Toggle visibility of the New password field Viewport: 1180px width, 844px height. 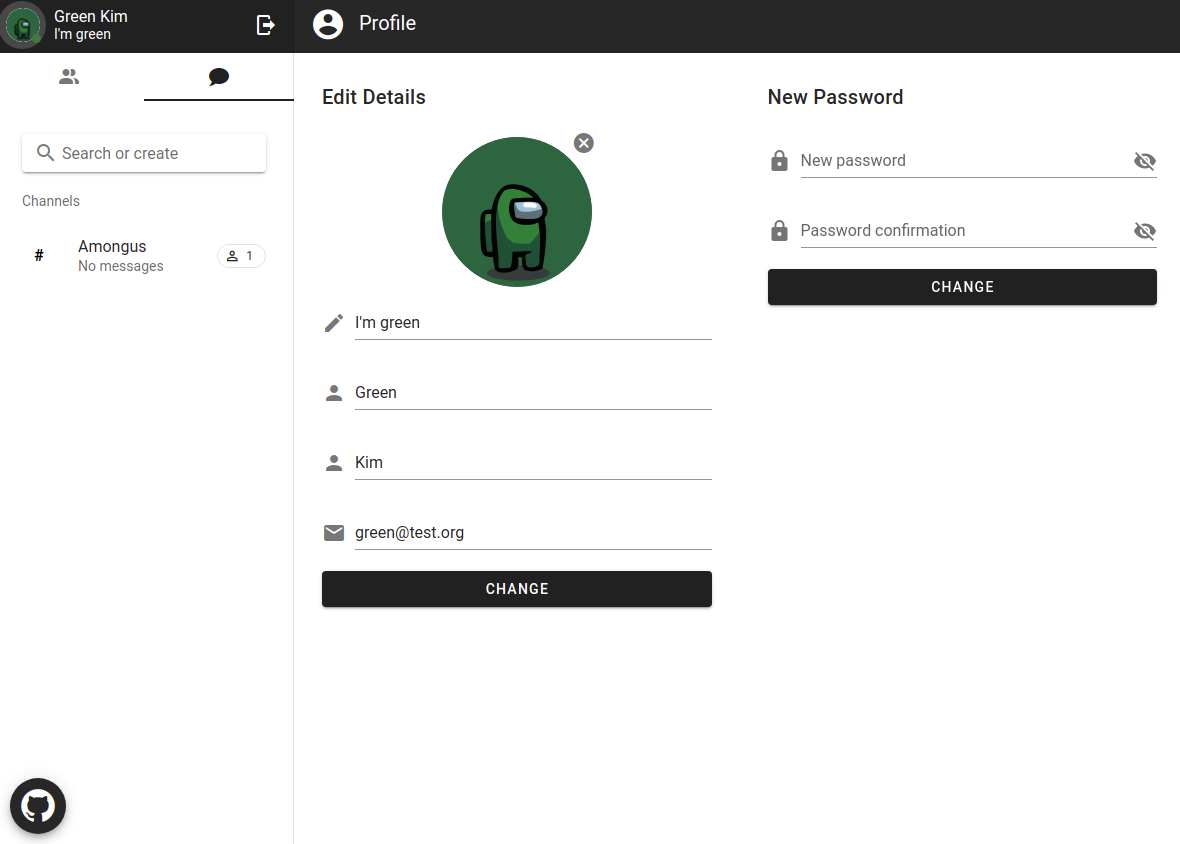click(x=1145, y=161)
